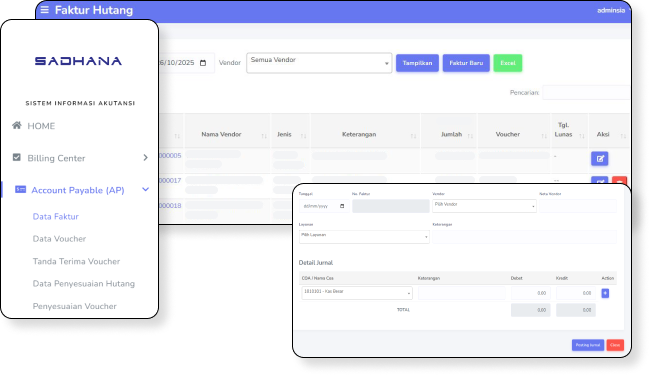The width and height of the screenshot is (653, 379).
Task: Open Data Penyesuaian Hutang menu item
Action: click(x=84, y=284)
